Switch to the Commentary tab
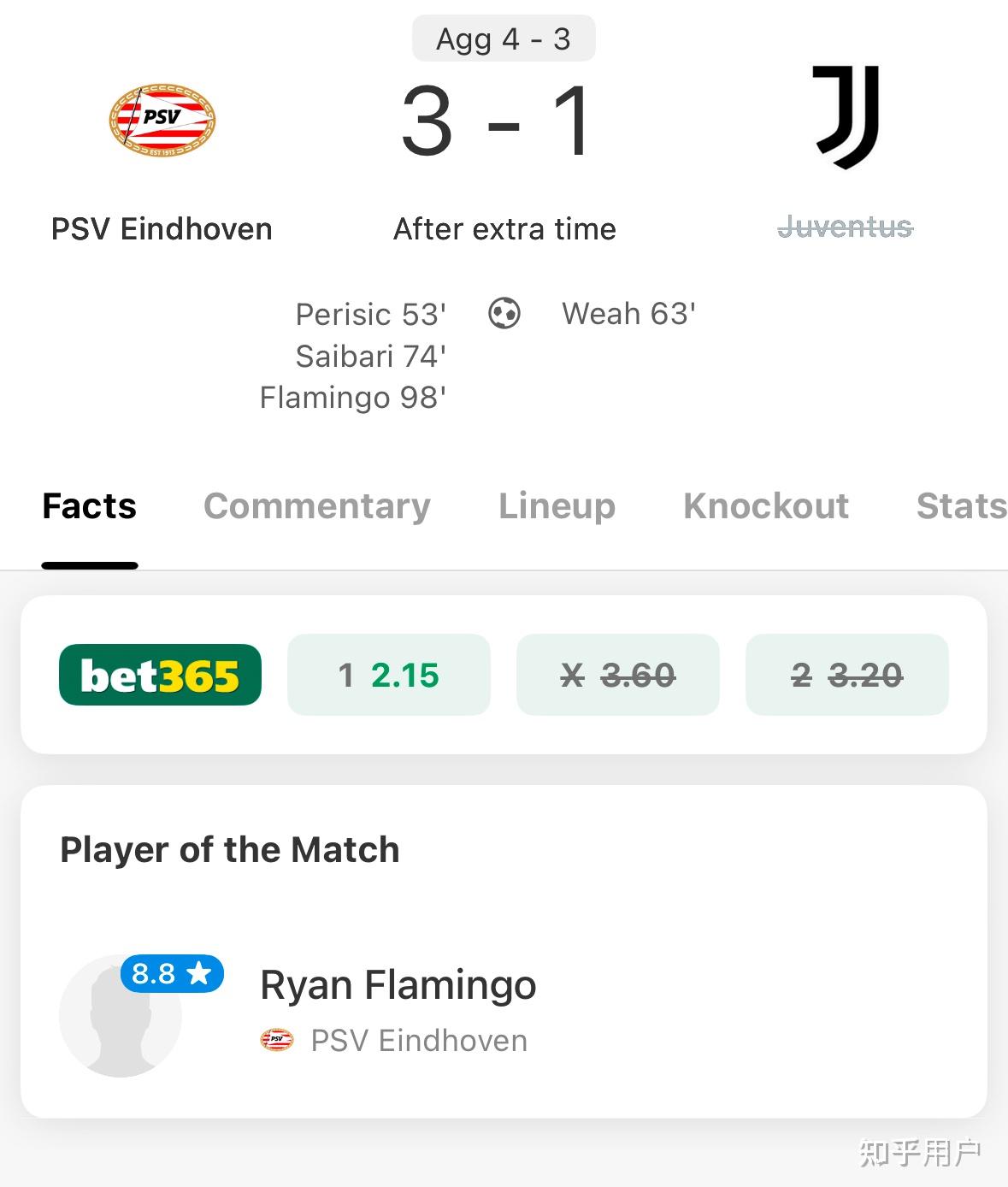This screenshot has width=1008, height=1187. 316,506
